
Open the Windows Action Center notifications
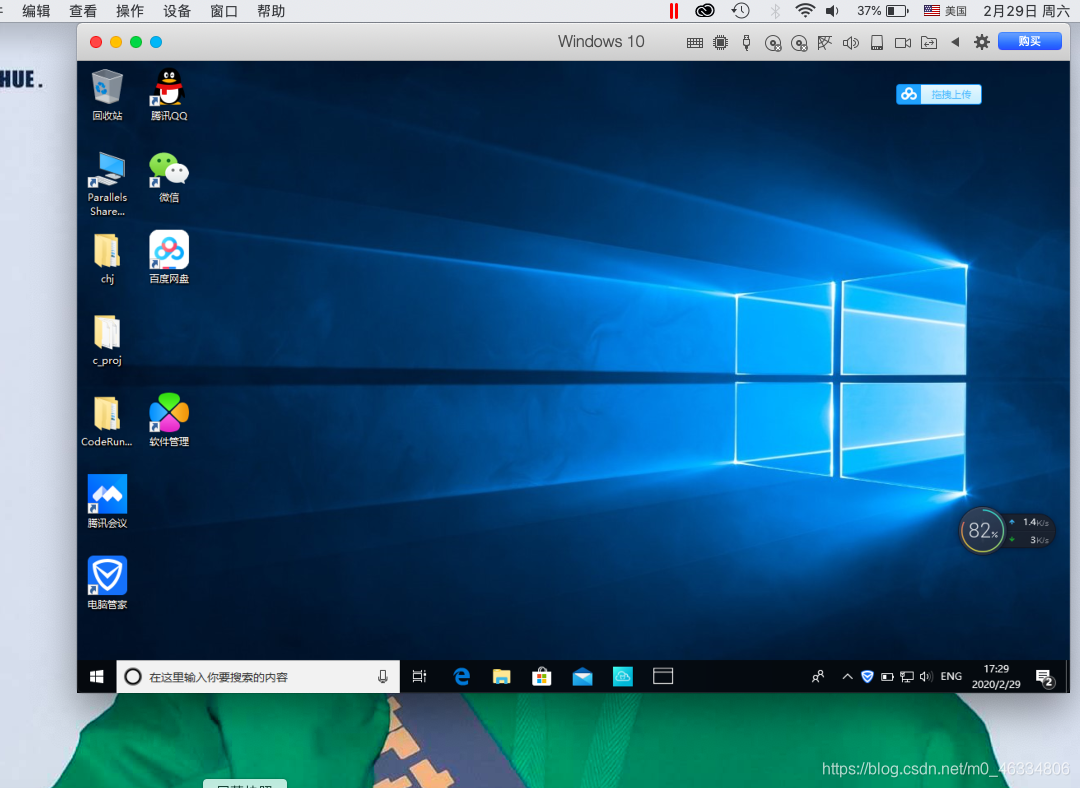(1045, 678)
